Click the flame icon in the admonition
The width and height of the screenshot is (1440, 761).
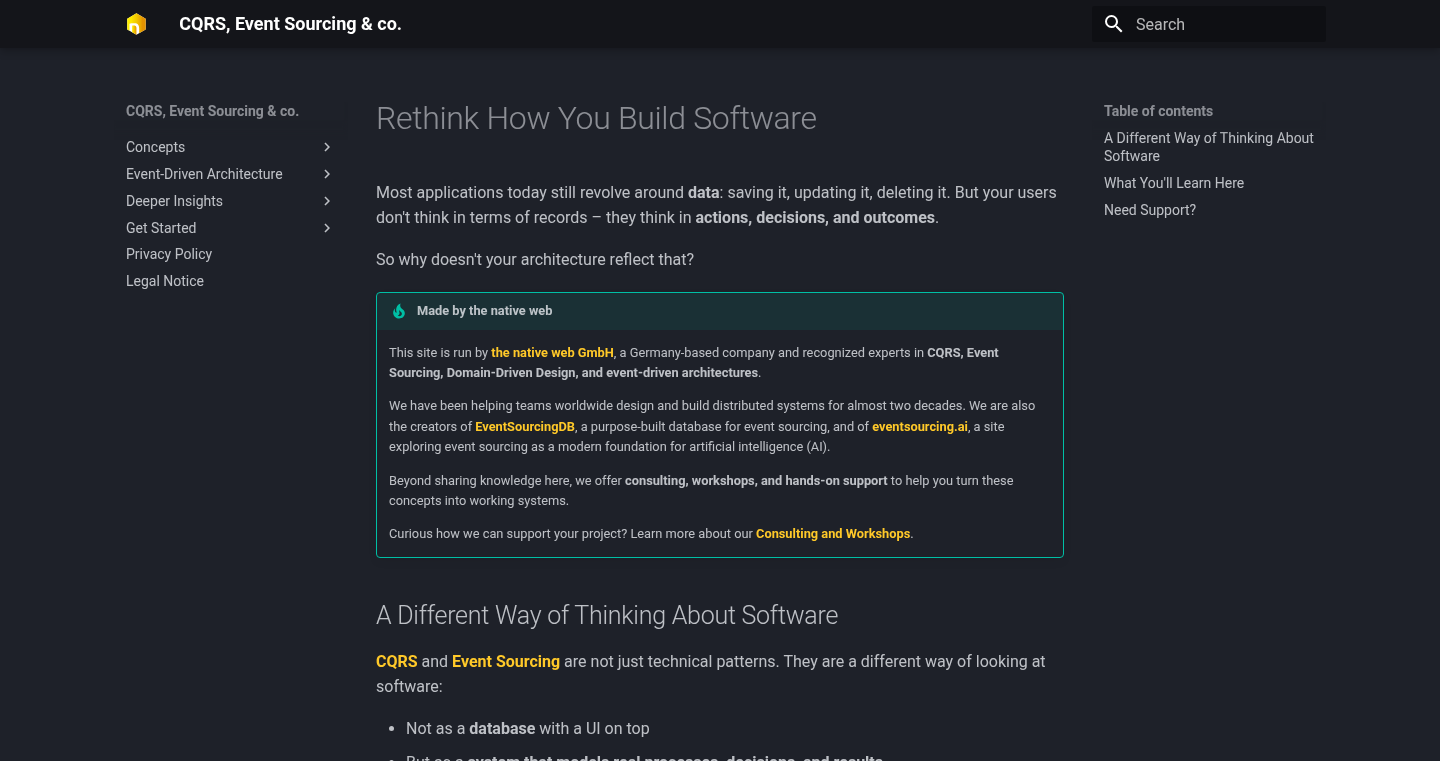[x=399, y=311]
